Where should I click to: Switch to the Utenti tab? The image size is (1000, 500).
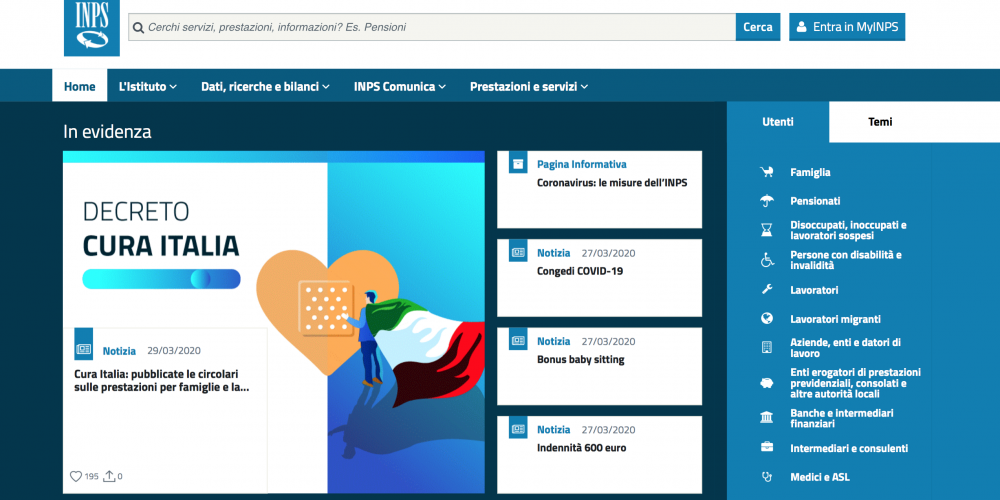[x=778, y=122]
